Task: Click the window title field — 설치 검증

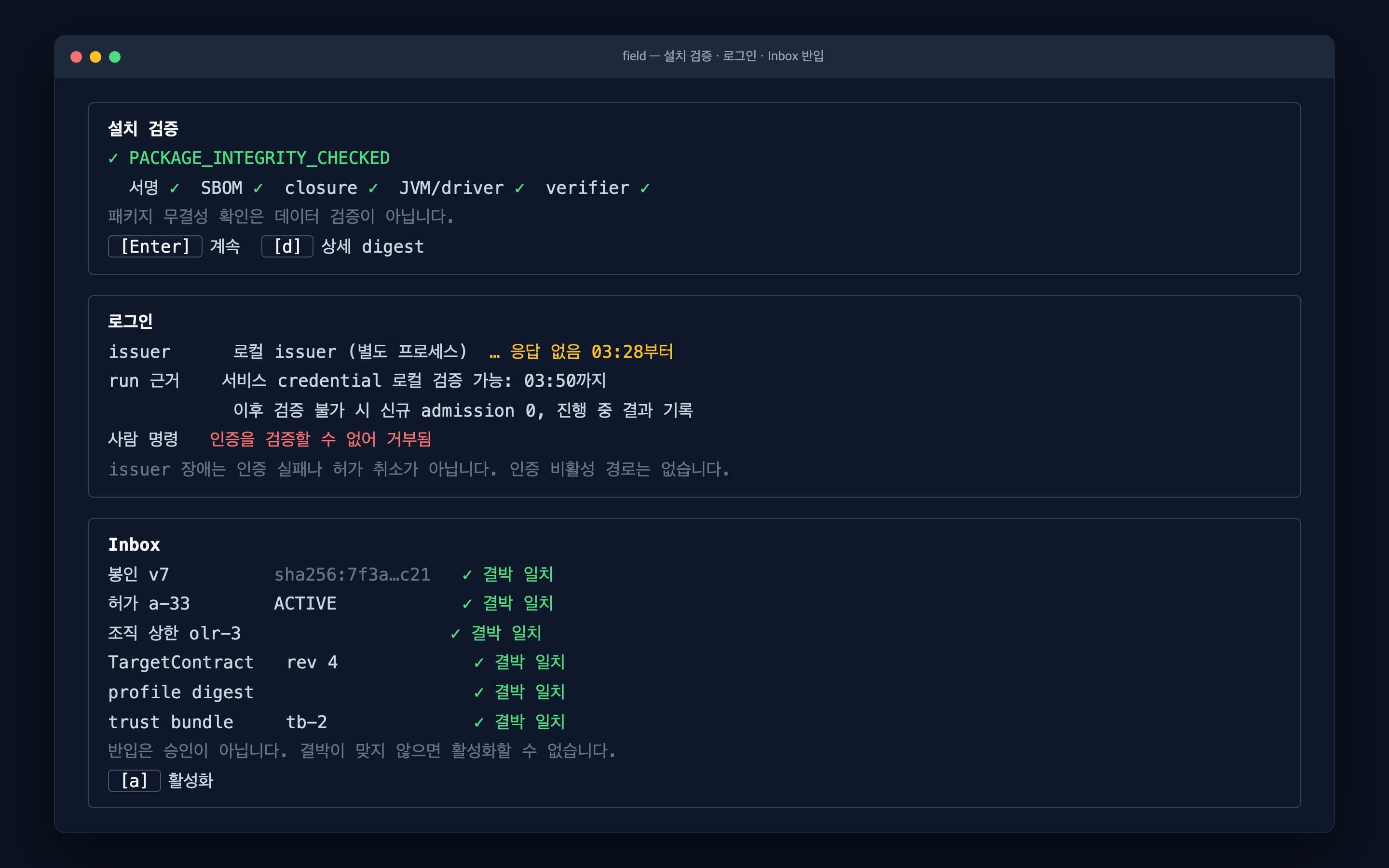Action: click(x=723, y=55)
